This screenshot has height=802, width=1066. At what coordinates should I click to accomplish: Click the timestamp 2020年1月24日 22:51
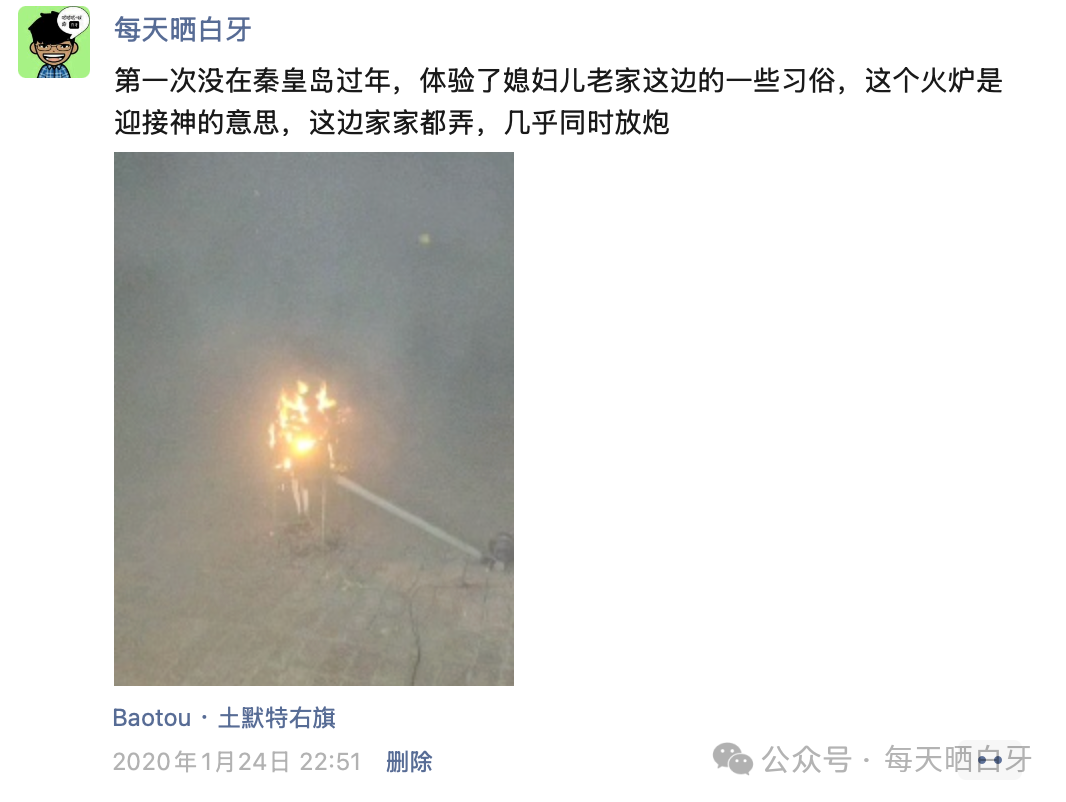(x=237, y=761)
